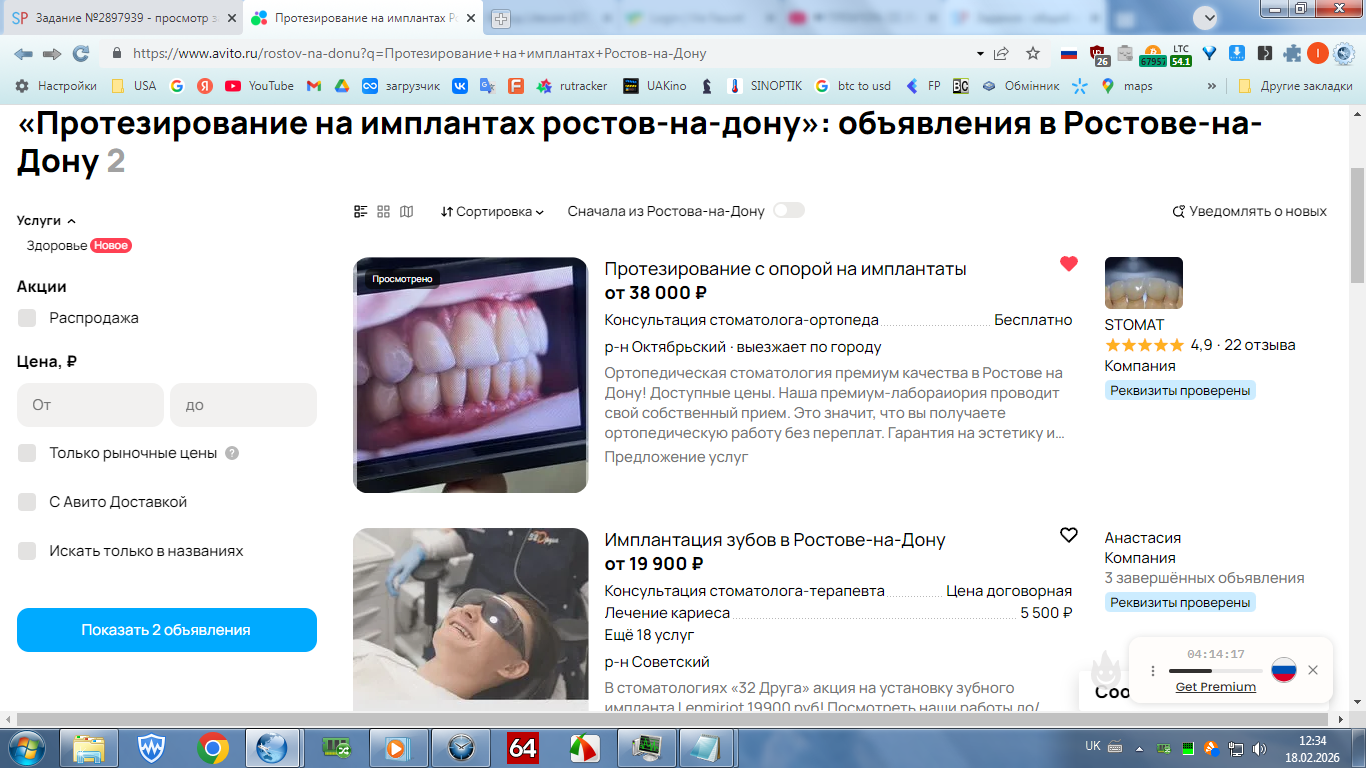
Task: Open the VK bookmark icon
Action: 460,86
